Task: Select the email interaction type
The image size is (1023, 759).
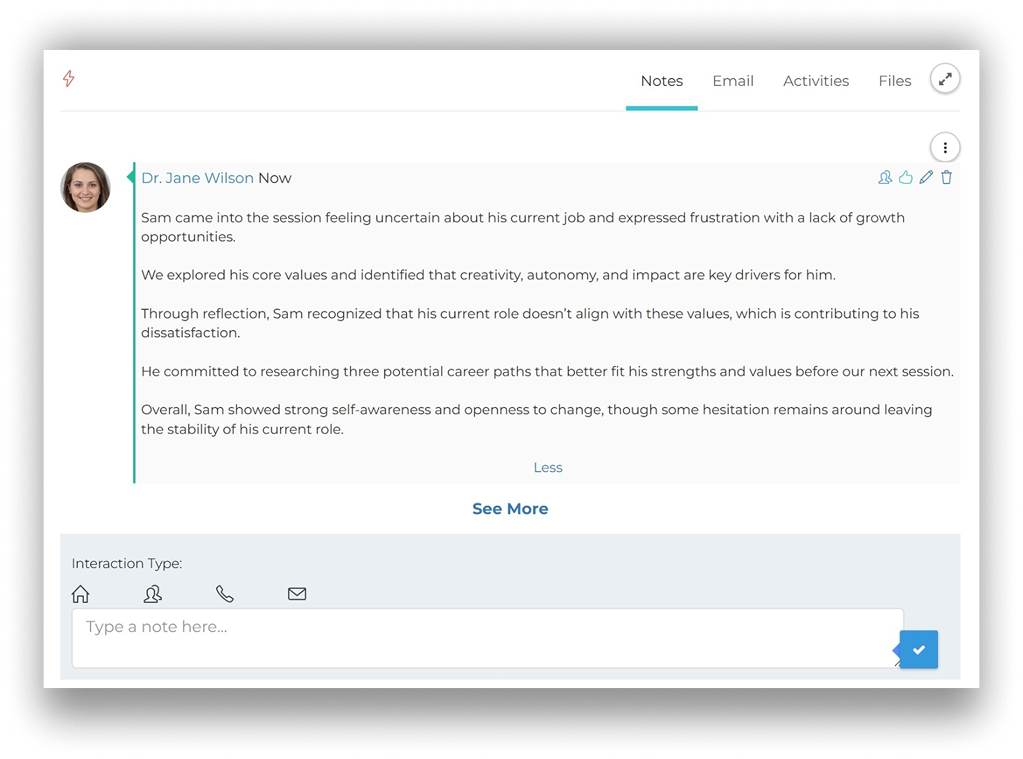Action: 296,593
